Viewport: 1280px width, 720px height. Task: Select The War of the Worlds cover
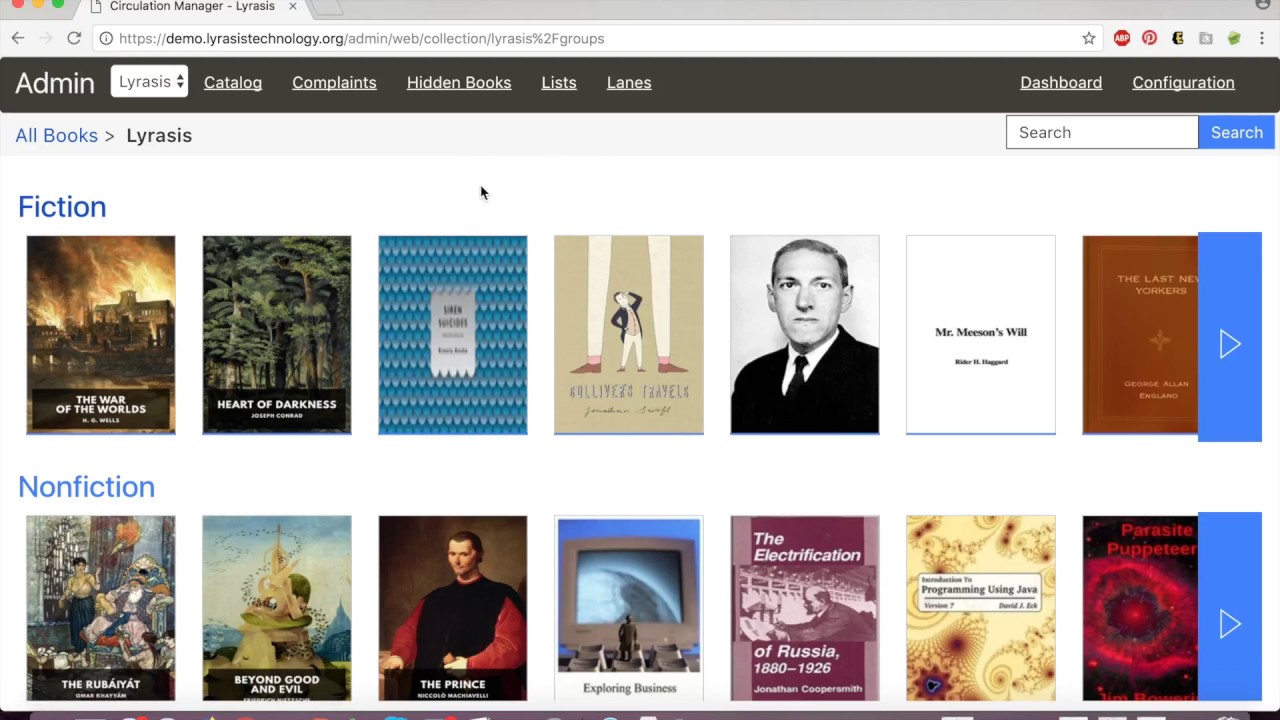[101, 335]
